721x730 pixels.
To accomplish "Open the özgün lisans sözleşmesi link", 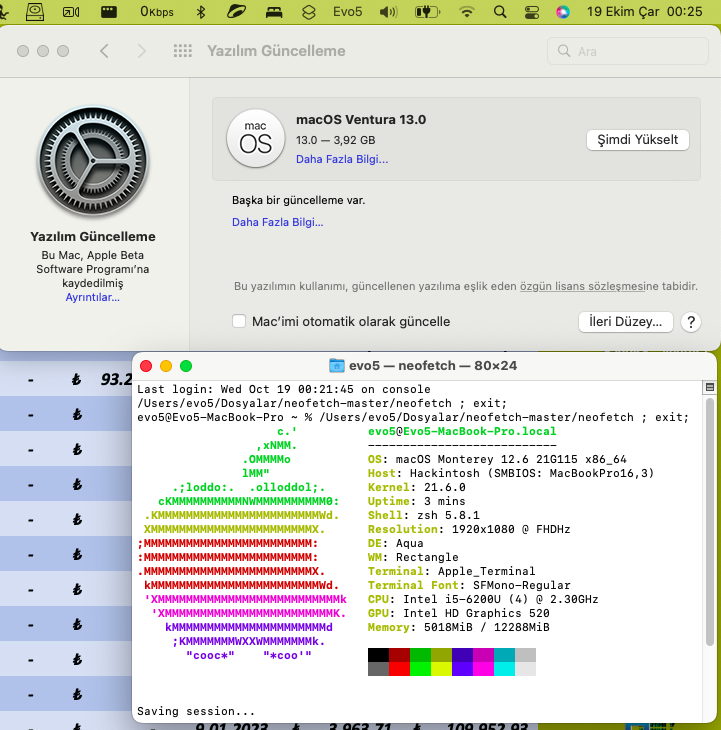I will [x=596, y=286].
